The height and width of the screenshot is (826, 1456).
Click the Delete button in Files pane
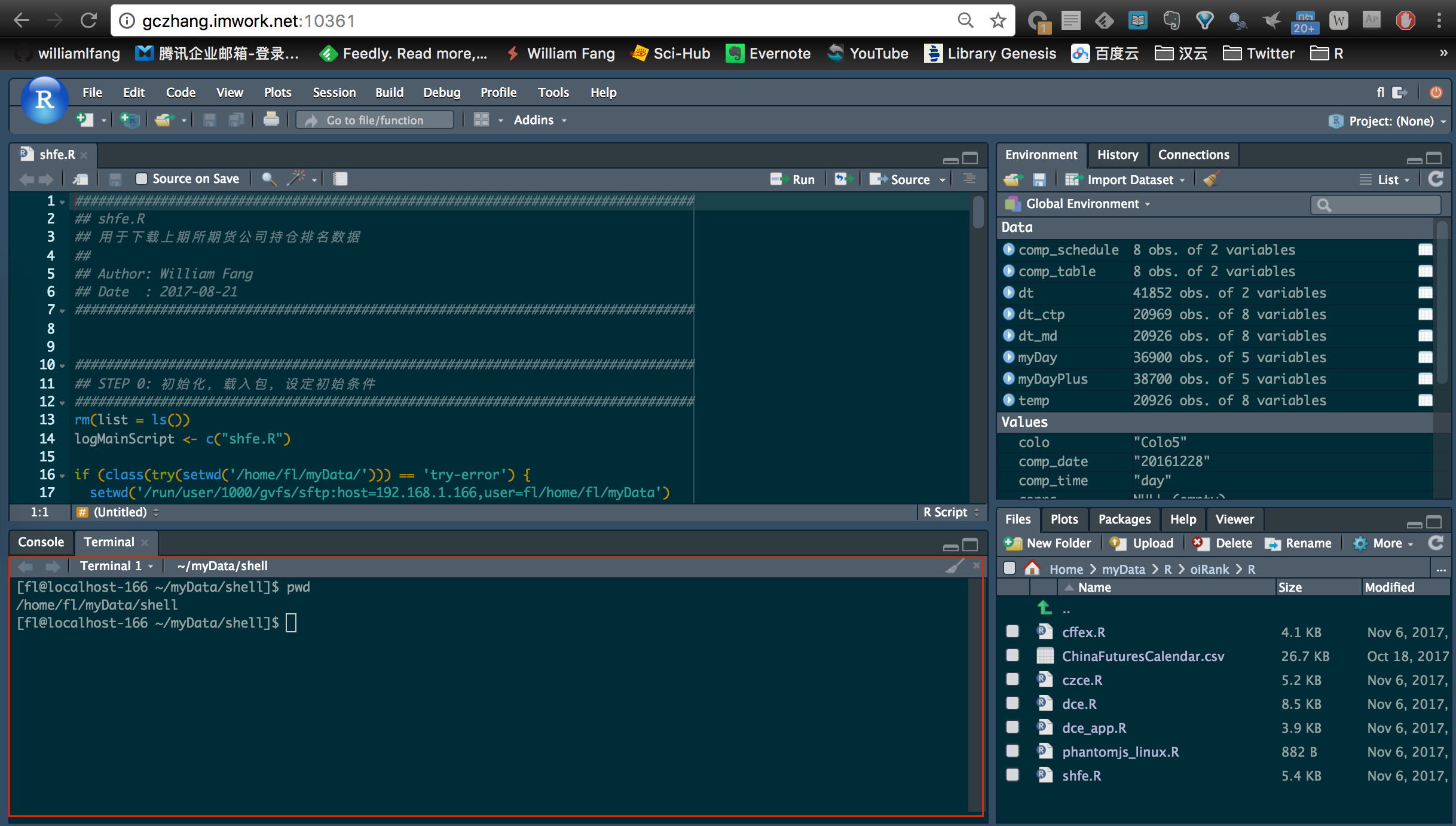(1222, 543)
